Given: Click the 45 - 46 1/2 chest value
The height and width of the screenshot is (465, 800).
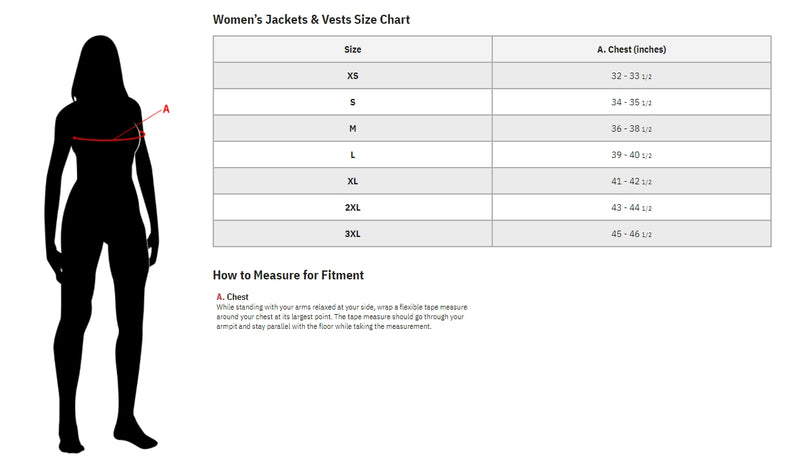Looking at the screenshot, I should click(x=631, y=233).
